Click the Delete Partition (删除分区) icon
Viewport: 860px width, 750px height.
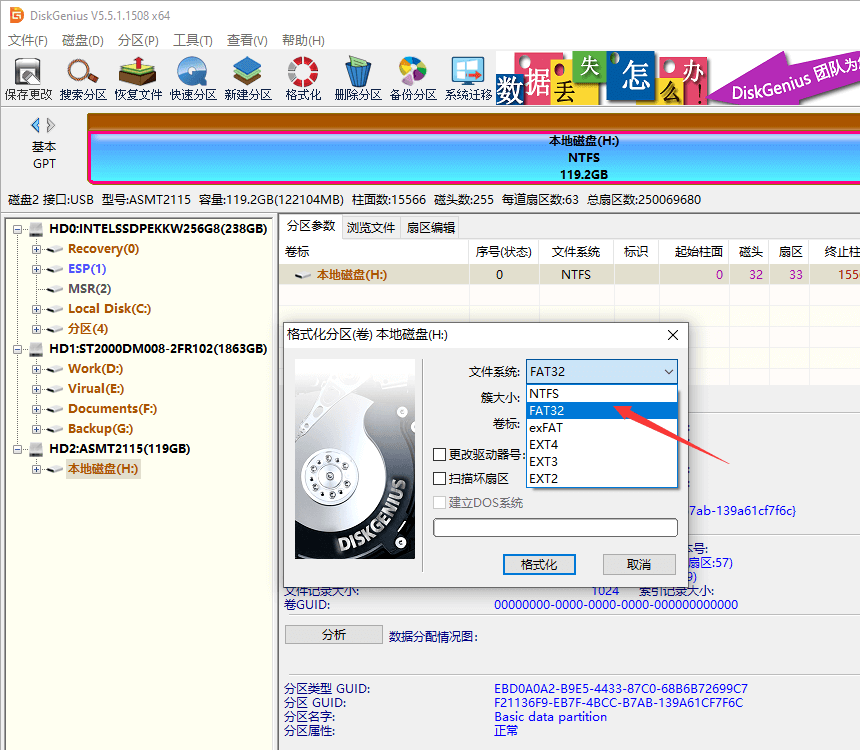pyautogui.click(x=358, y=78)
